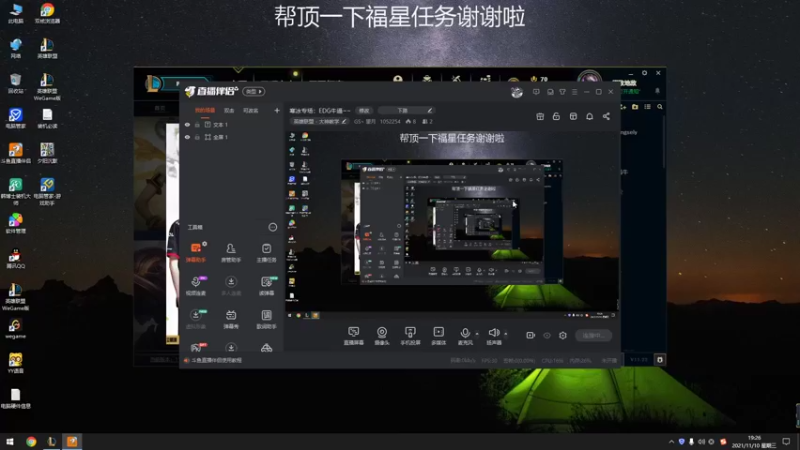800x450 pixels.
Task: Share the live room
Action: 606,116
